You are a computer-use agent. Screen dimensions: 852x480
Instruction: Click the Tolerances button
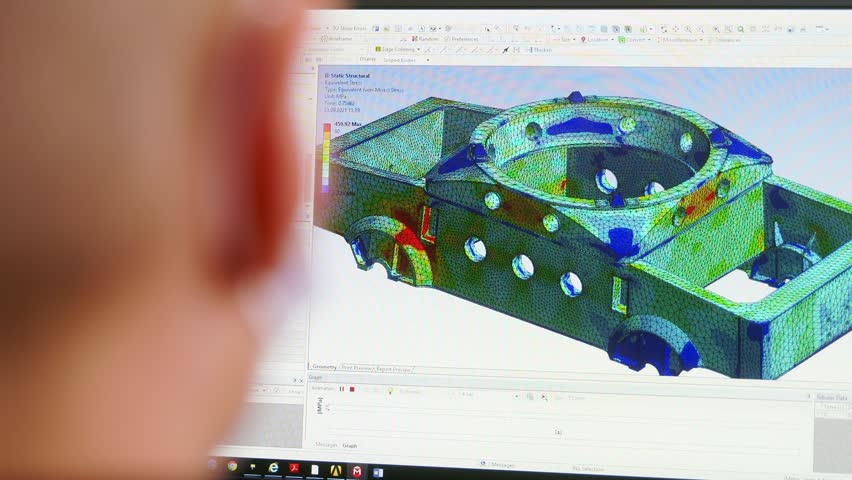pyautogui.click(x=725, y=40)
